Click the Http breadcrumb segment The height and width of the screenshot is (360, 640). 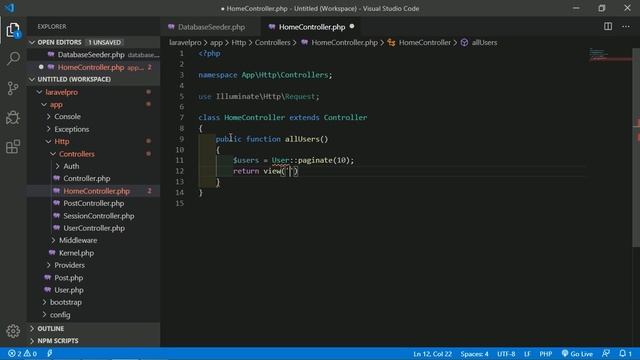[239, 42]
